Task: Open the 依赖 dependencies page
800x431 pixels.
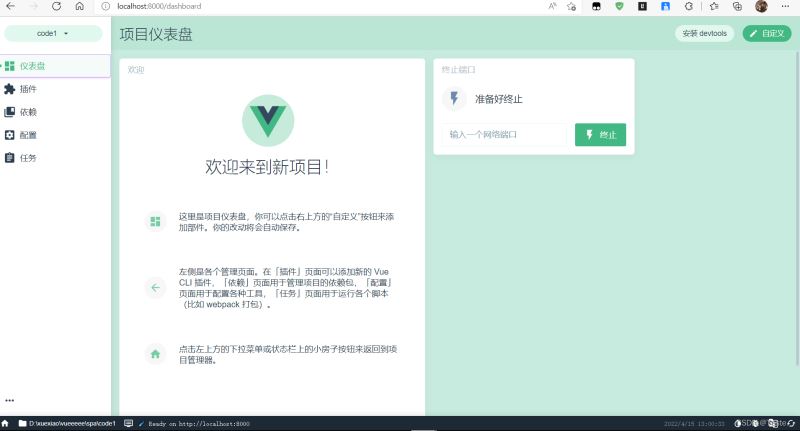Action: 55,112
